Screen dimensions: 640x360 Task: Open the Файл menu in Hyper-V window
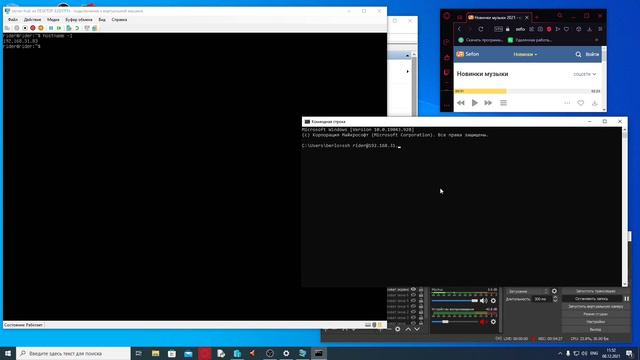click(x=13, y=20)
